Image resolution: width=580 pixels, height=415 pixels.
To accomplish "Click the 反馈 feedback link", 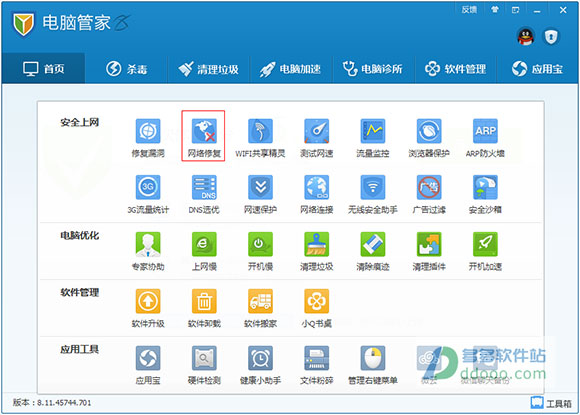I will [x=469, y=10].
